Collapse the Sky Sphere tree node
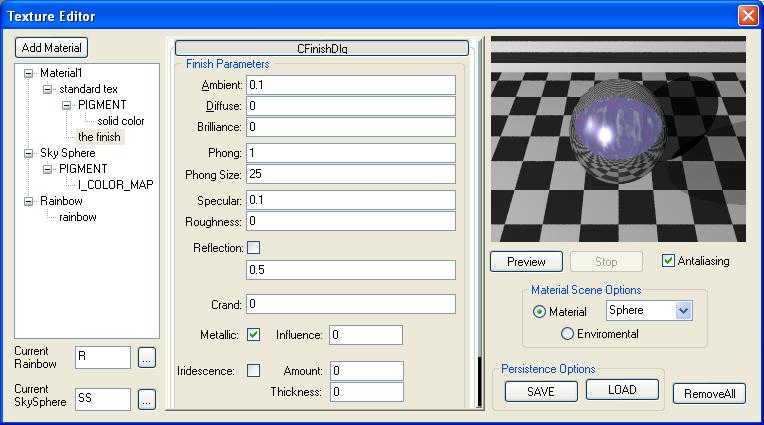The width and height of the screenshot is (764, 425). (29, 153)
